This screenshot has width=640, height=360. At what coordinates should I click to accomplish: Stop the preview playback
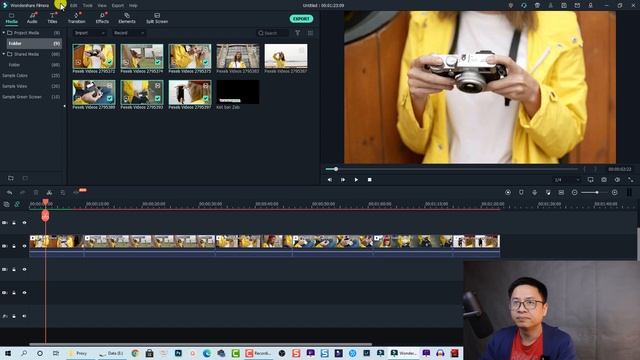click(x=369, y=180)
